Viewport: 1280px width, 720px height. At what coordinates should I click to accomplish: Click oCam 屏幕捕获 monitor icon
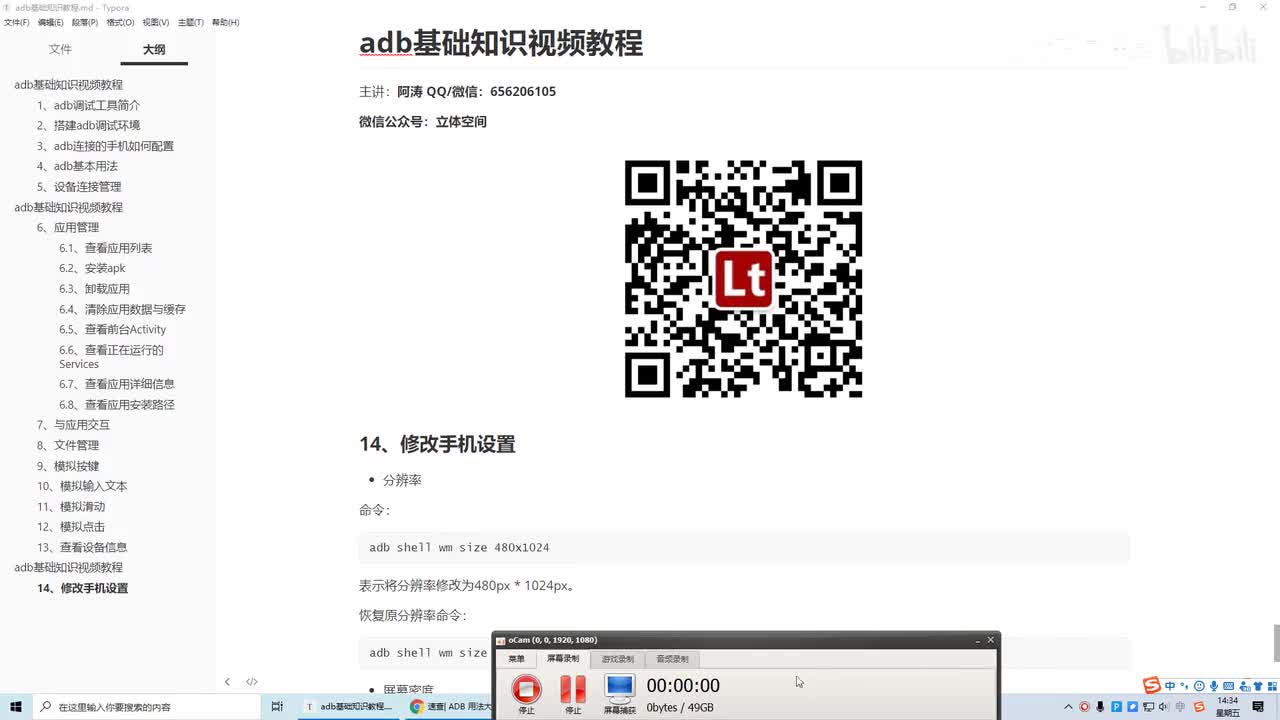[x=620, y=688]
